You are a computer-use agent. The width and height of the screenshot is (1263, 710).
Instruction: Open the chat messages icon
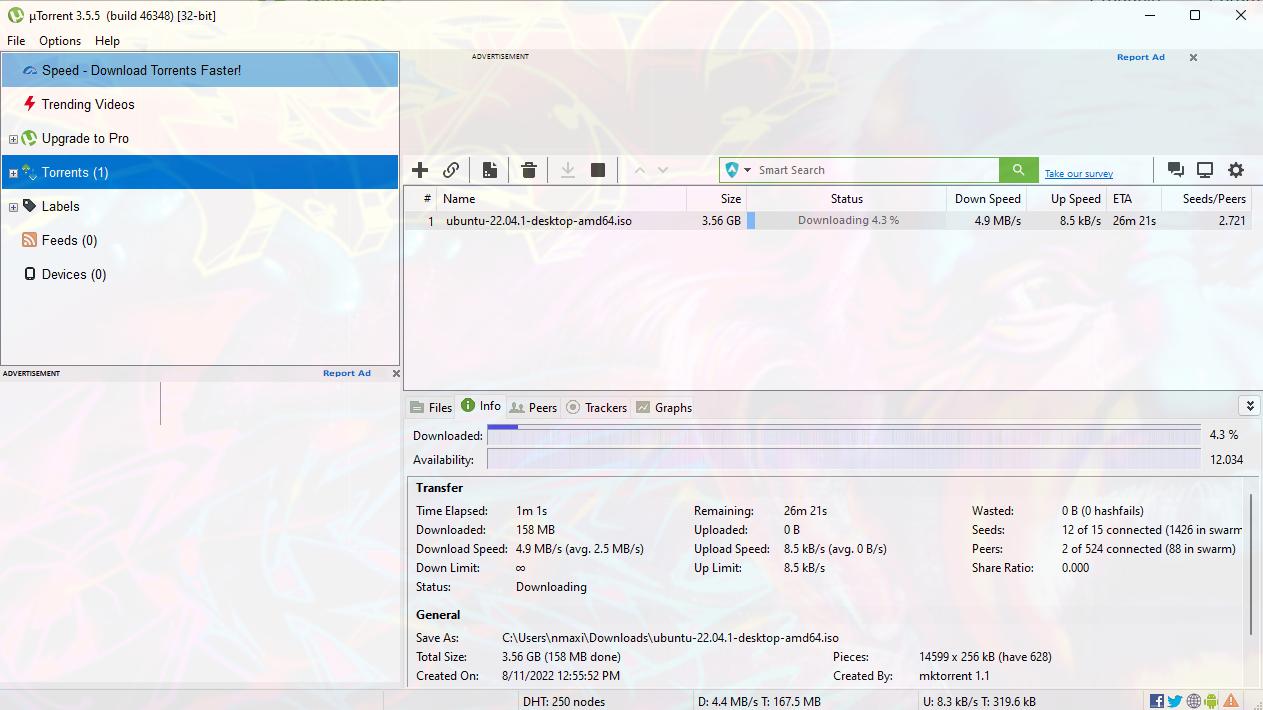pos(1176,169)
